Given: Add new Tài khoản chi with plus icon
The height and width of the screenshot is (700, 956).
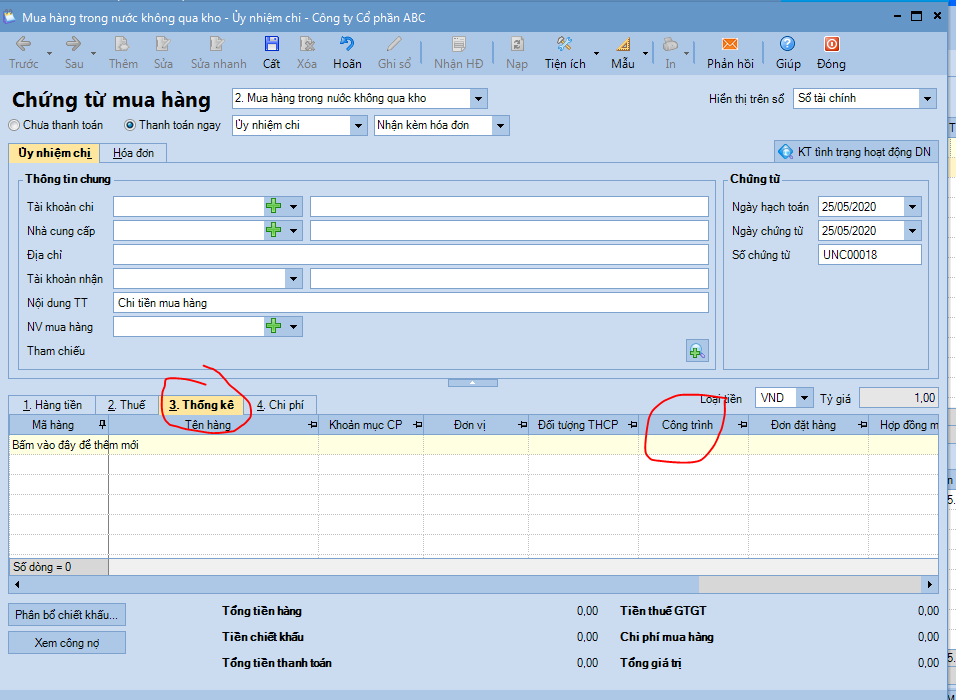Looking at the screenshot, I should [274, 206].
